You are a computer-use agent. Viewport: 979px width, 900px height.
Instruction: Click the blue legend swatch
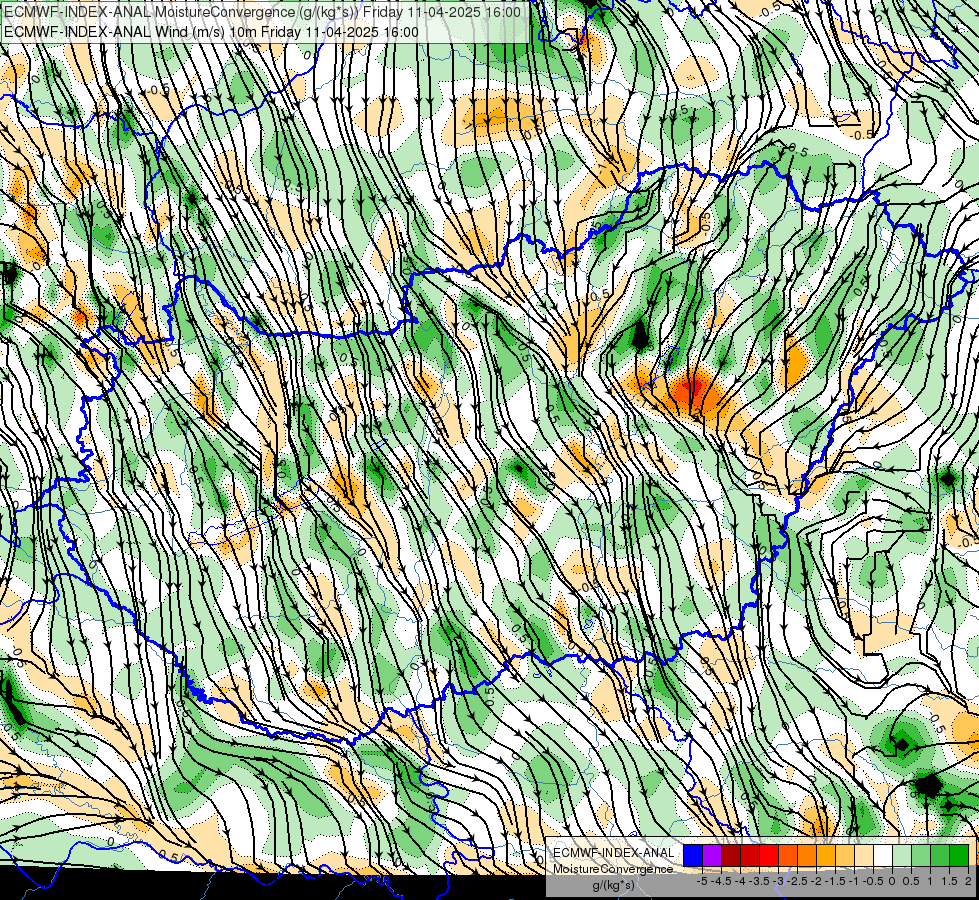coord(693,855)
